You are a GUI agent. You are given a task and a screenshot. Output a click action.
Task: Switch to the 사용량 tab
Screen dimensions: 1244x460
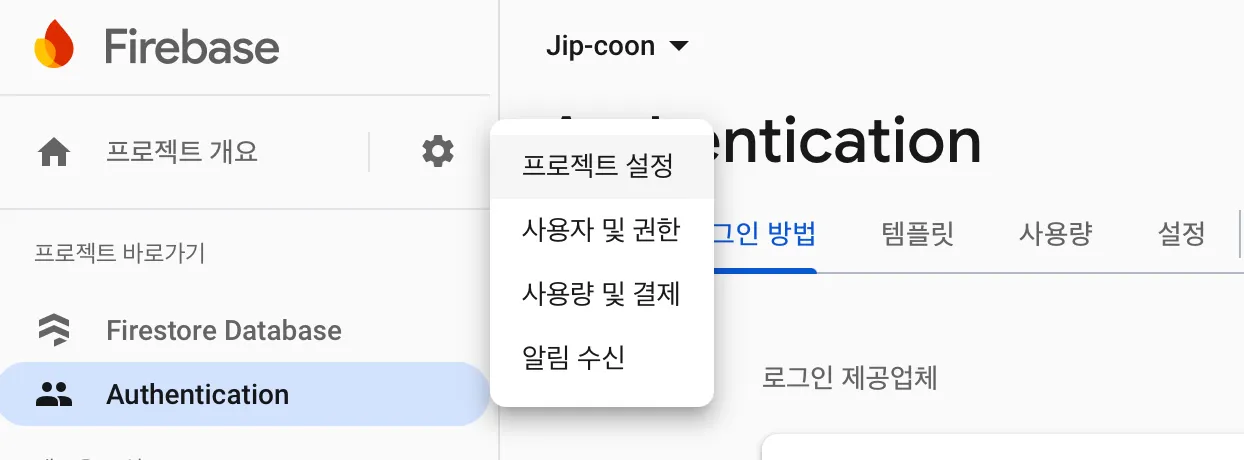coord(1055,234)
